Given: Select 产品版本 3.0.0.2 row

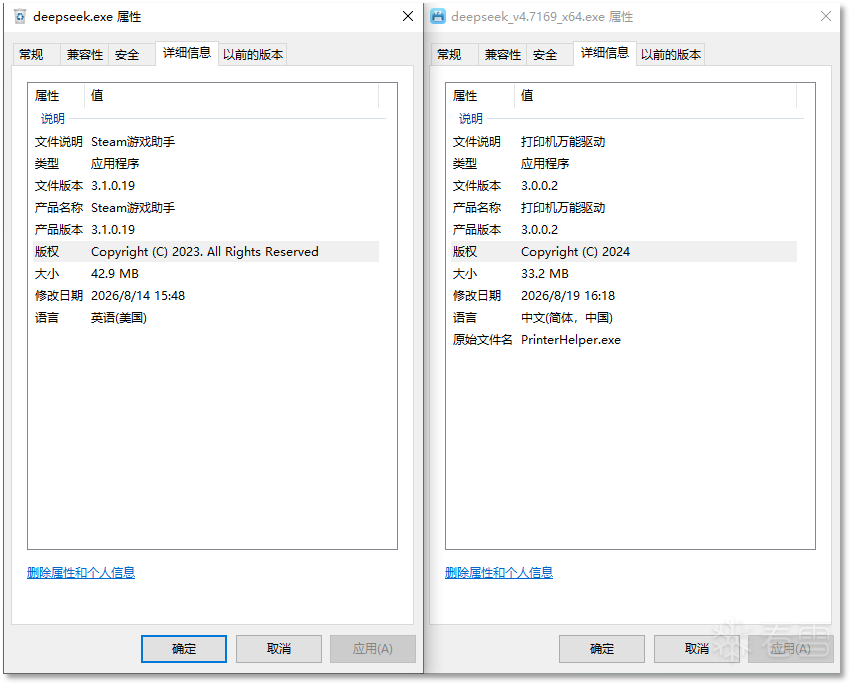Looking at the screenshot, I should pyautogui.click(x=624, y=230).
